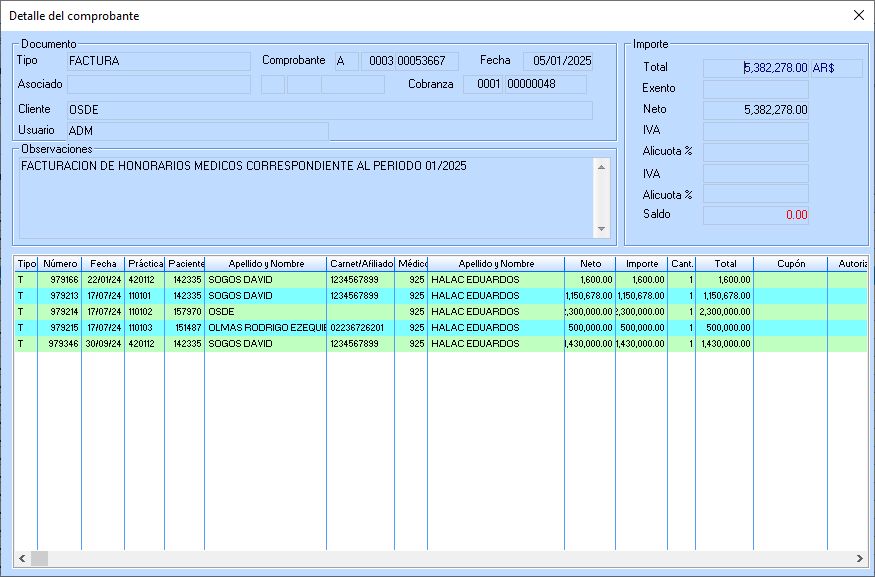Select row number 979214
This screenshot has height=577, width=875.
click(x=441, y=311)
